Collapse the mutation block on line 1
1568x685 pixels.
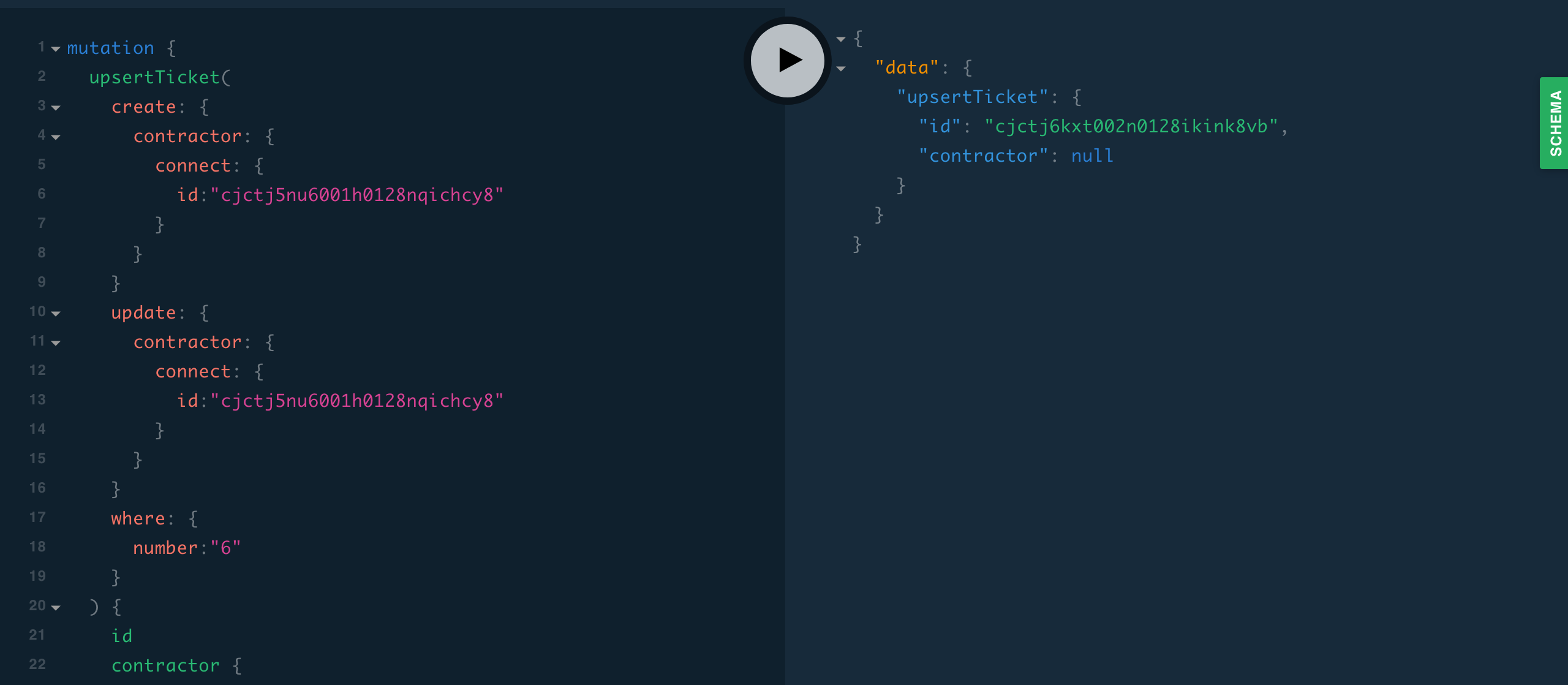pos(56,48)
